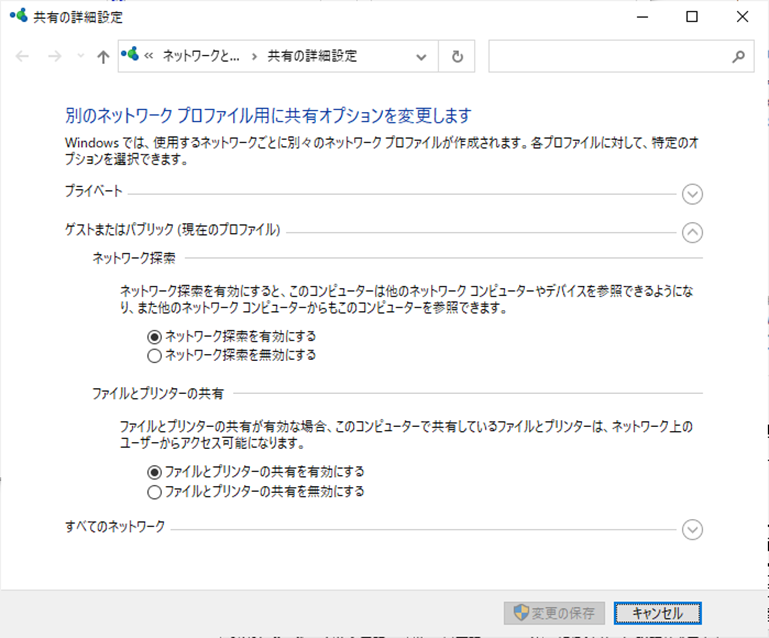Click the ネットワークと... breadcrumb

click(x=201, y=56)
